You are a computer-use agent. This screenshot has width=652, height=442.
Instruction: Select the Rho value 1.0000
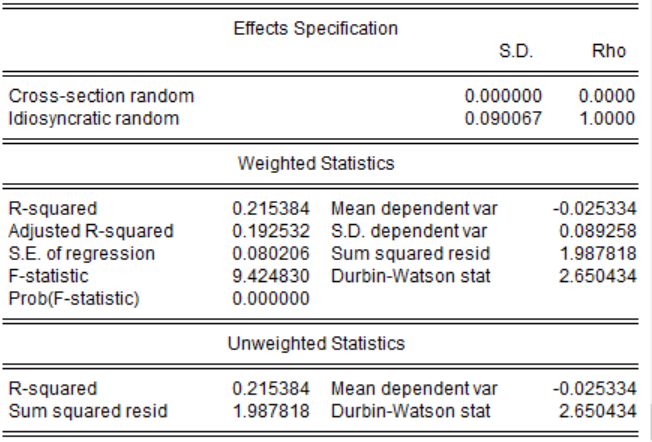click(607, 119)
